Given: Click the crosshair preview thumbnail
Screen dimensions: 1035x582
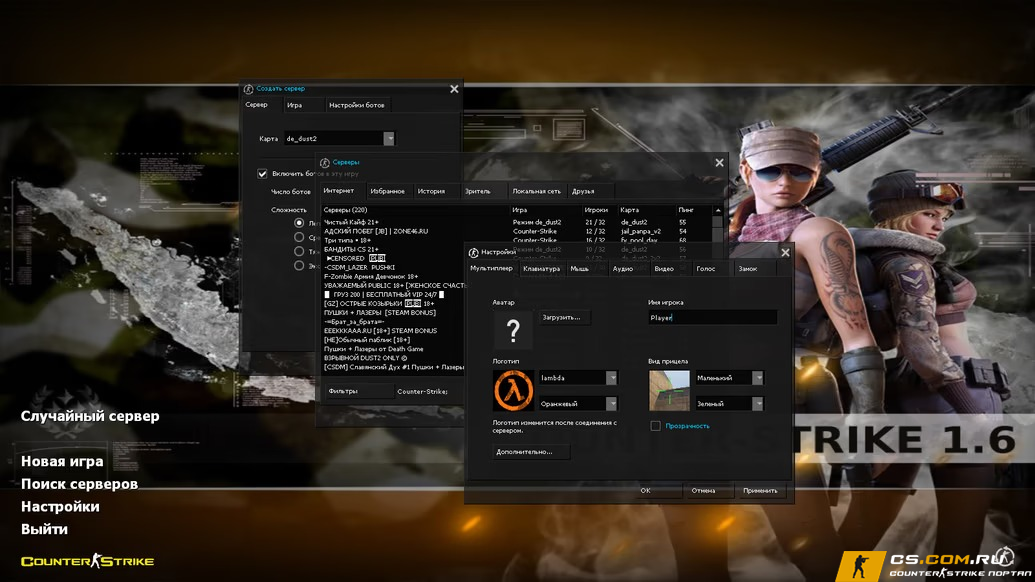Looking at the screenshot, I should [x=668, y=390].
